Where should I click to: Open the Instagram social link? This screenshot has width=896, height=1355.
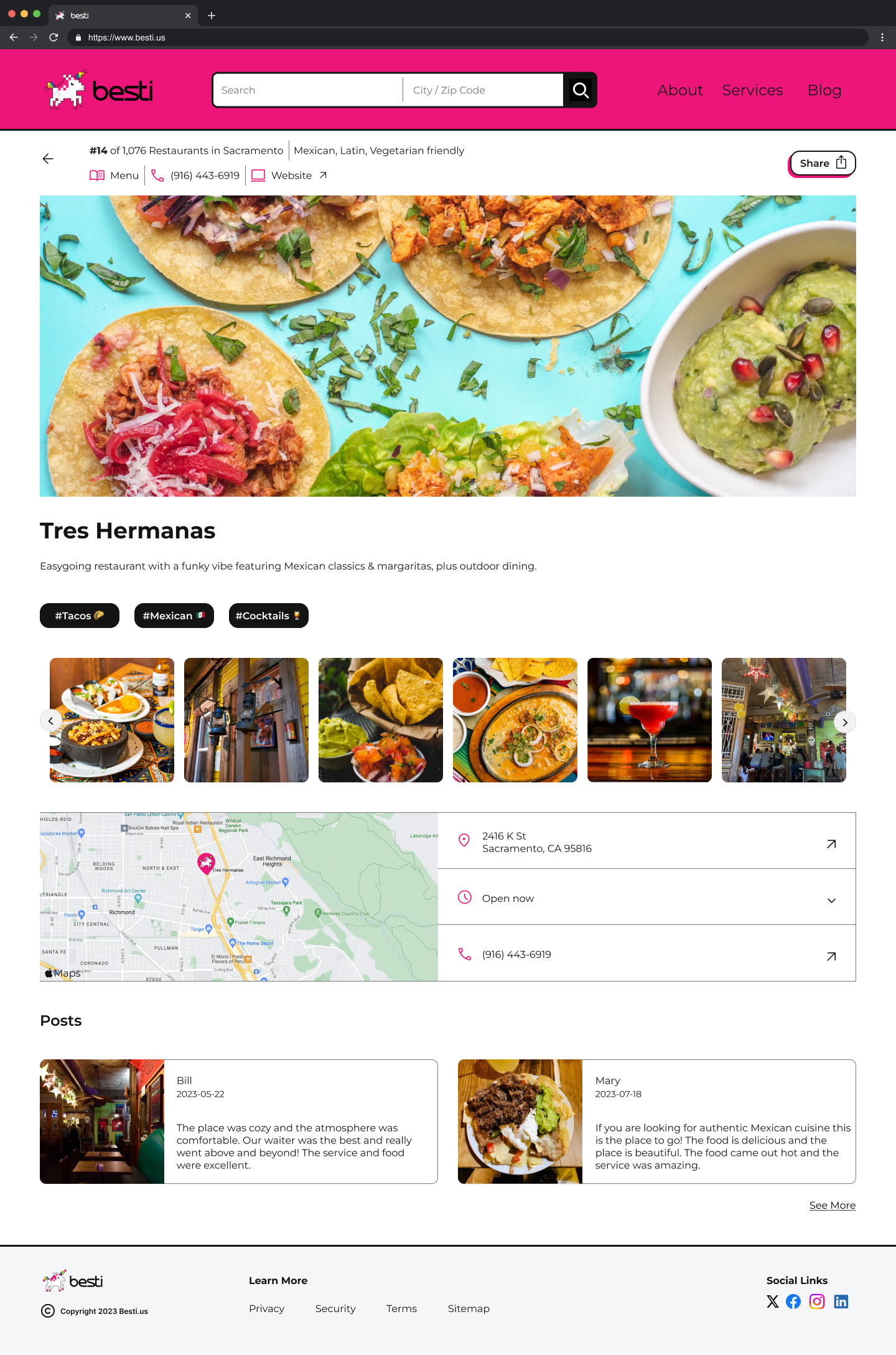tap(817, 1301)
